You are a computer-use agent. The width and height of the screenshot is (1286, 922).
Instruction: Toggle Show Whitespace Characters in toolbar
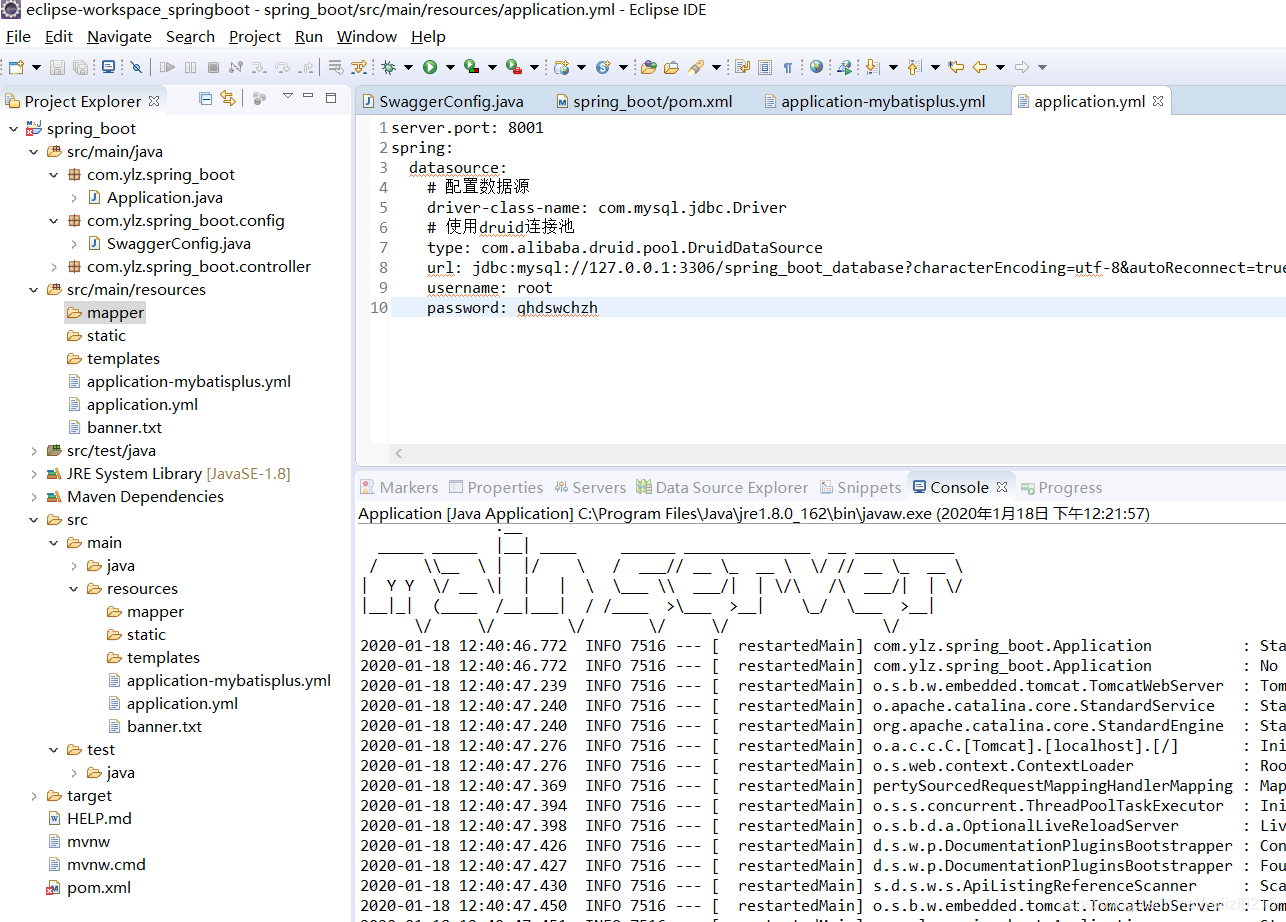tap(787, 66)
